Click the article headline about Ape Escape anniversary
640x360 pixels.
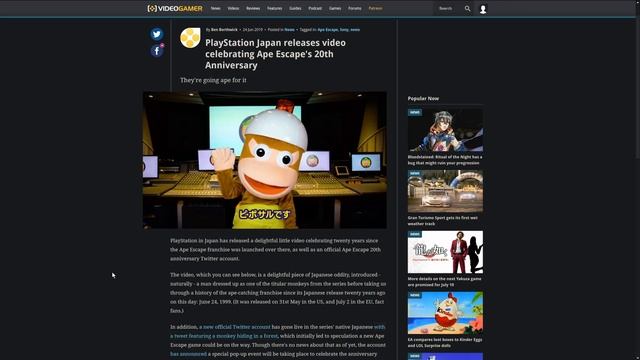pyautogui.click(x=276, y=54)
